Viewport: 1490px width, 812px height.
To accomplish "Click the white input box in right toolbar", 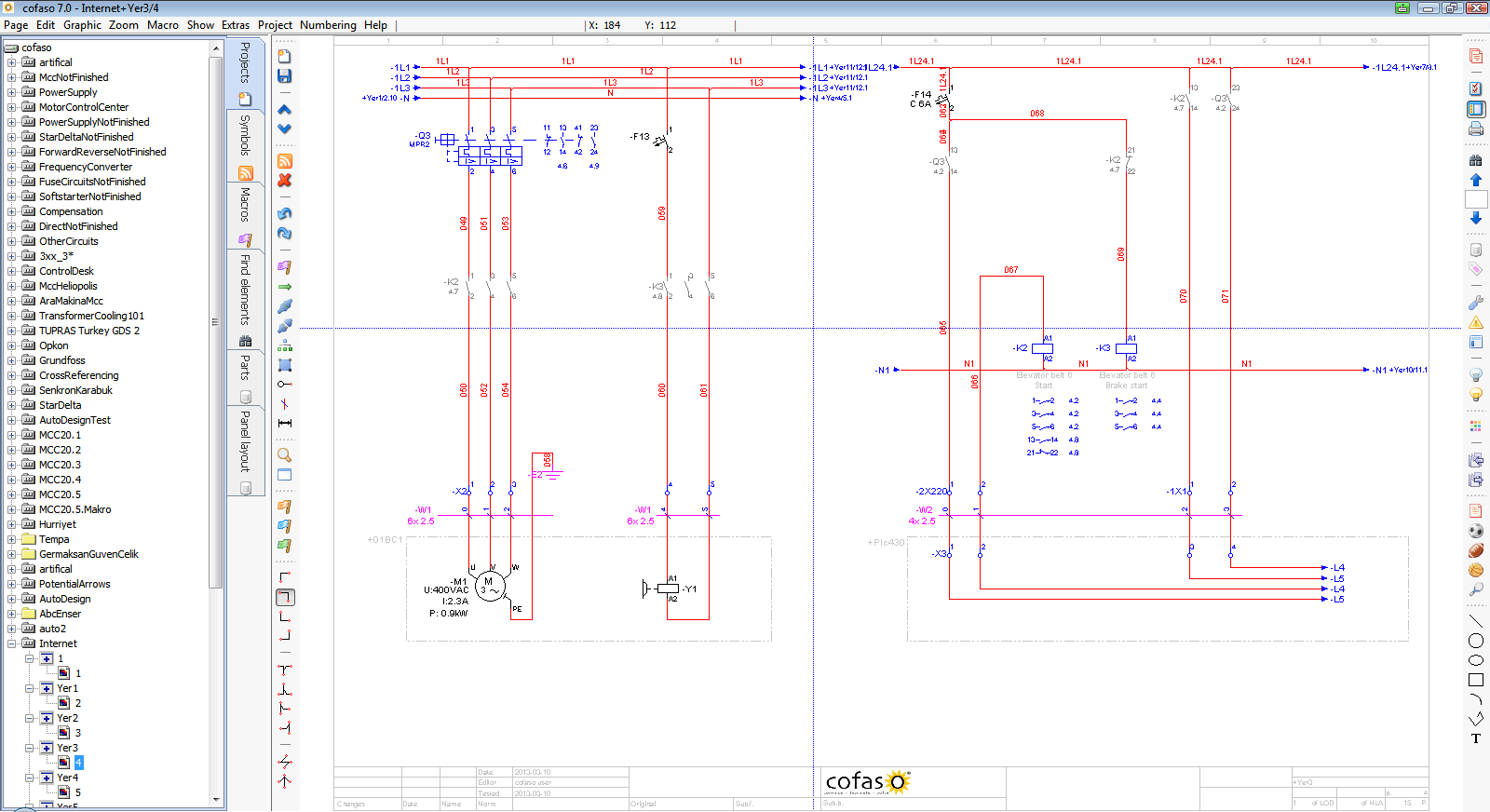I will pos(1476,198).
